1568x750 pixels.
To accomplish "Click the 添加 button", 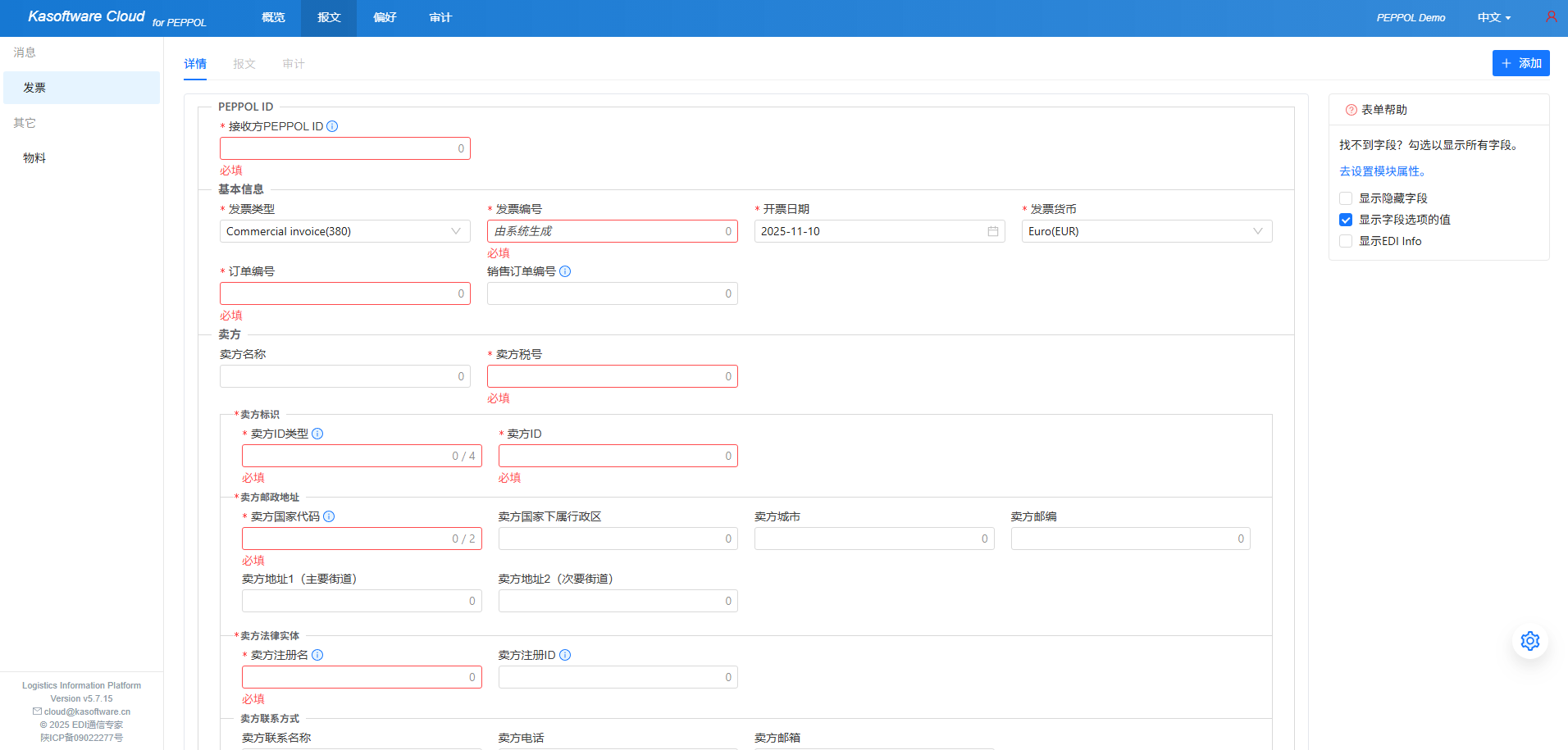I will 1520,63.
